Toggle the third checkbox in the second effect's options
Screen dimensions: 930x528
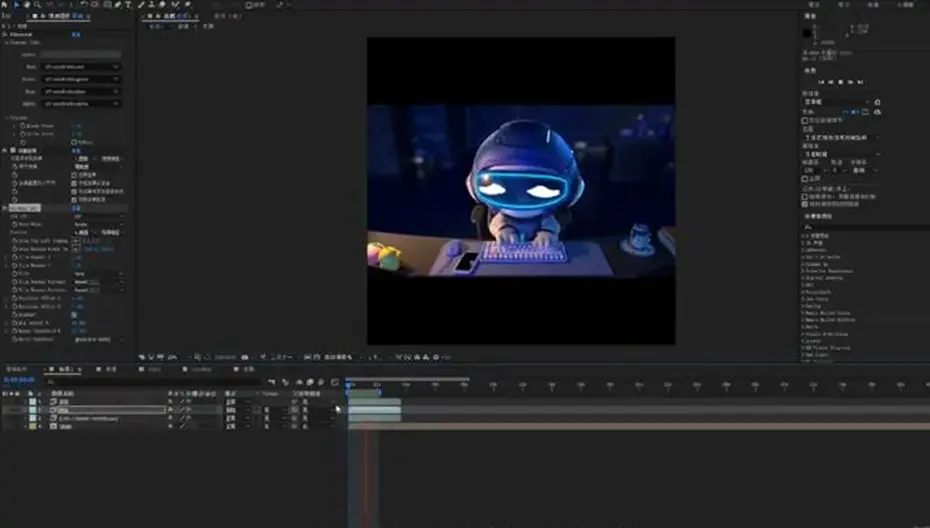(x=74, y=192)
